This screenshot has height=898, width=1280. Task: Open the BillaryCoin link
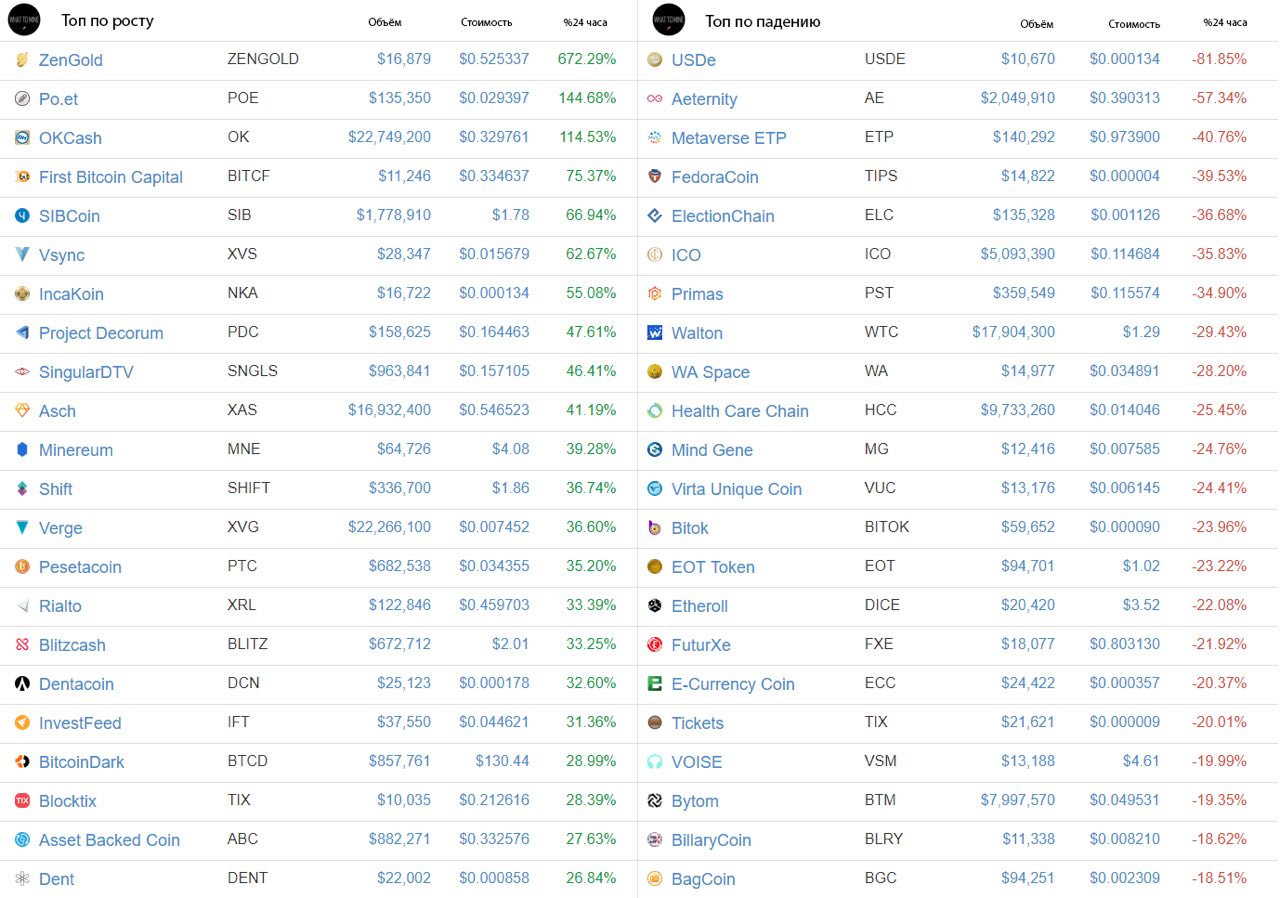click(x=711, y=840)
